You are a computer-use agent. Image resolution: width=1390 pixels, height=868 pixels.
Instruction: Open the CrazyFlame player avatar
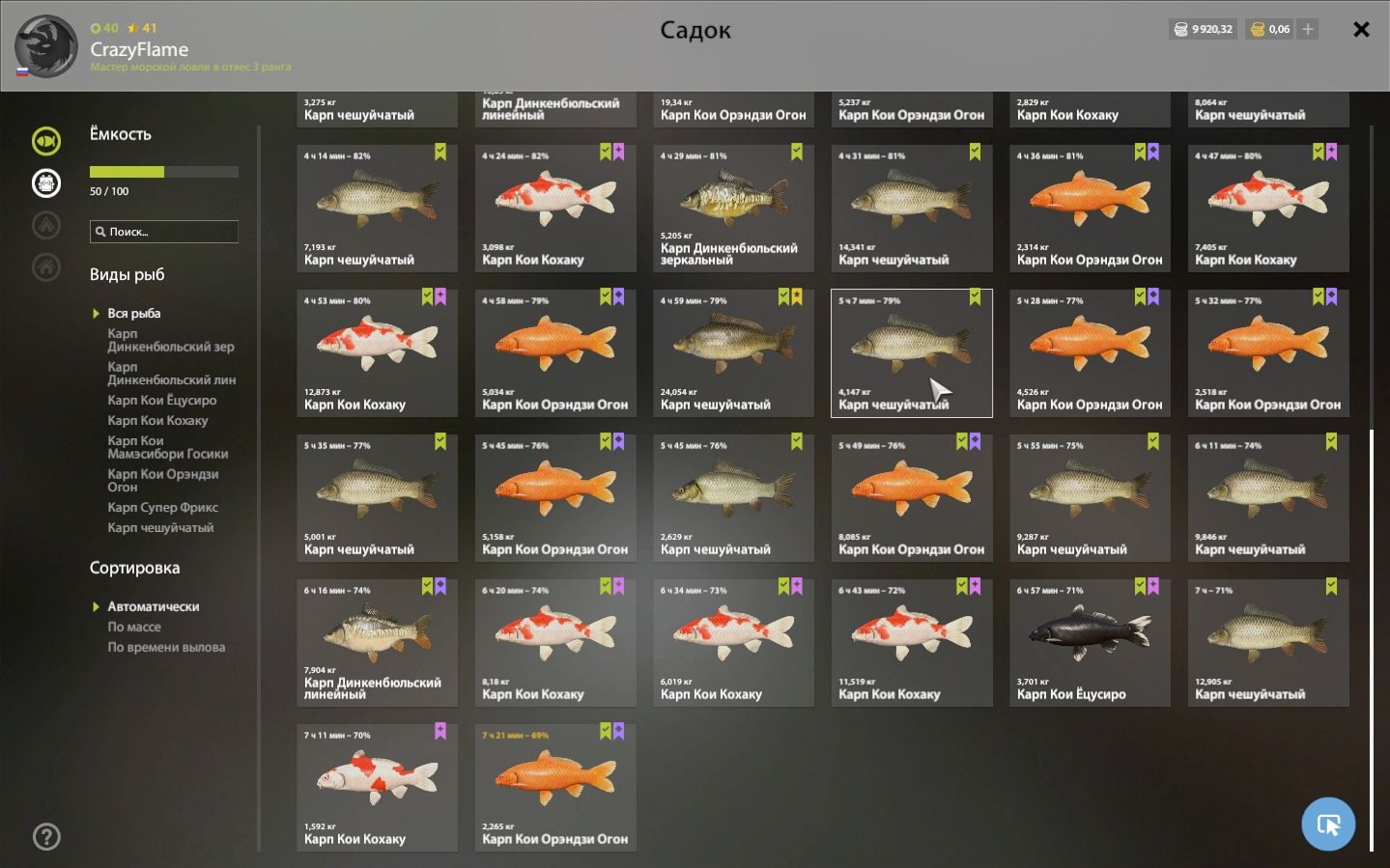coord(45,45)
